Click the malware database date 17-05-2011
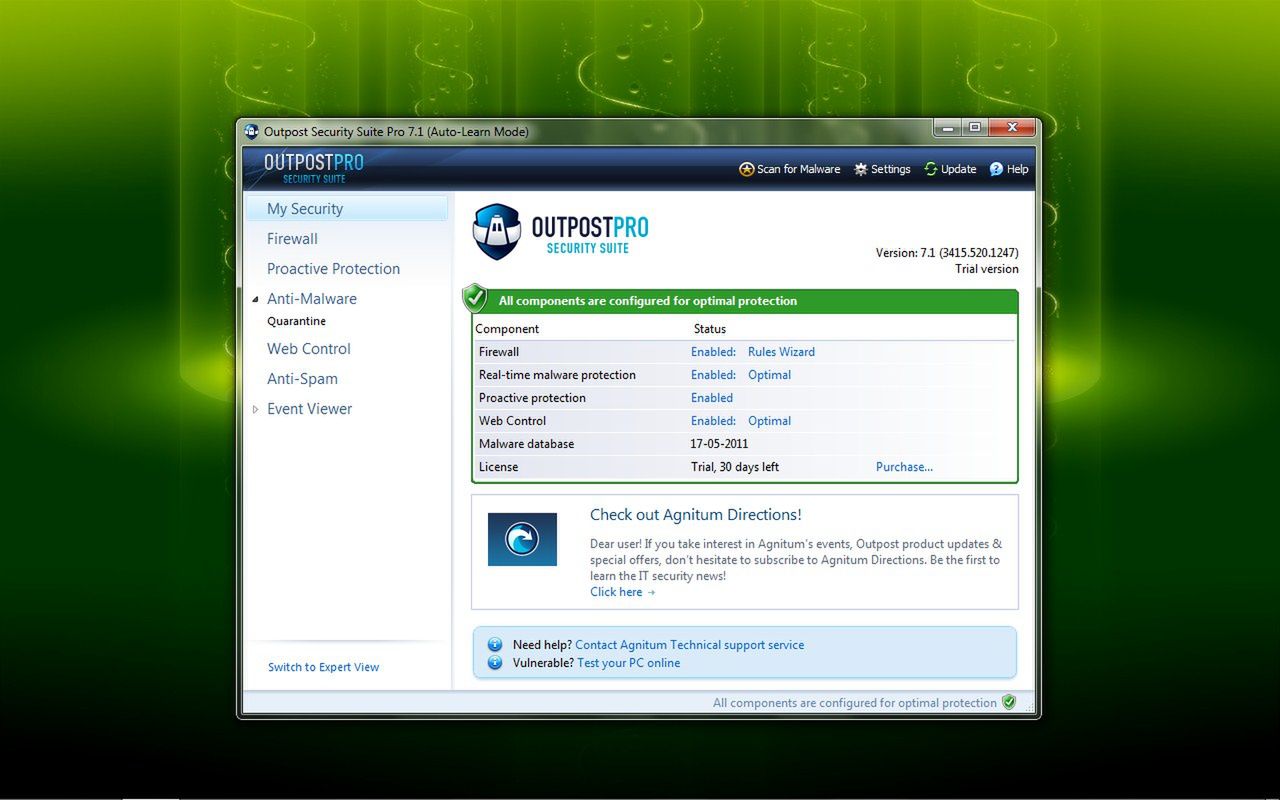 pyautogui.click(x=719, y=444)
